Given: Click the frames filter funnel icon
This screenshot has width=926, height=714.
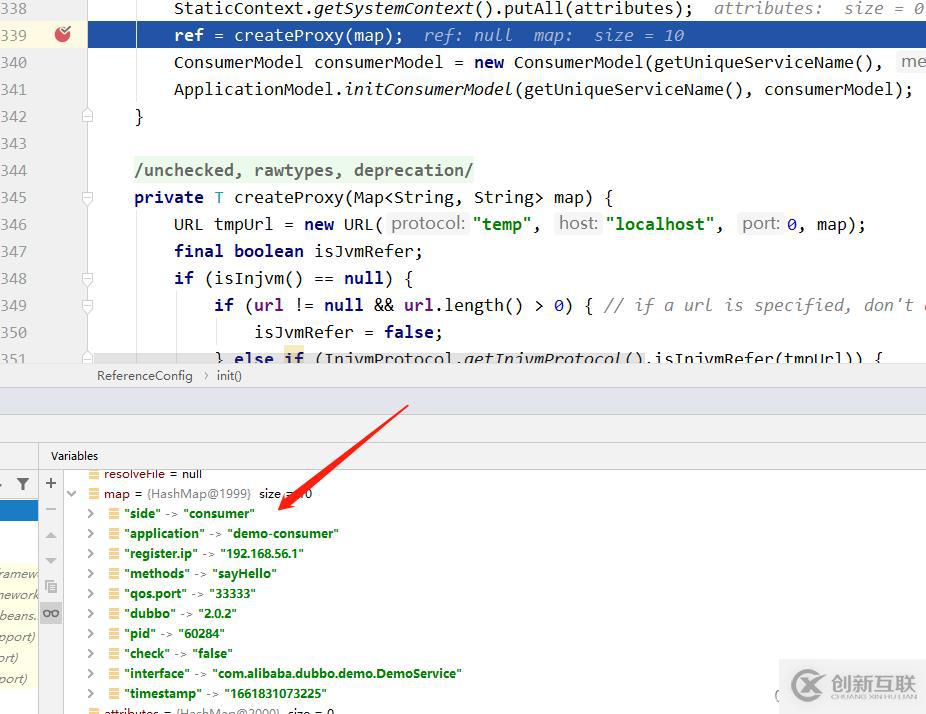Looking at the screenshot, I should [x=22, y=484].
